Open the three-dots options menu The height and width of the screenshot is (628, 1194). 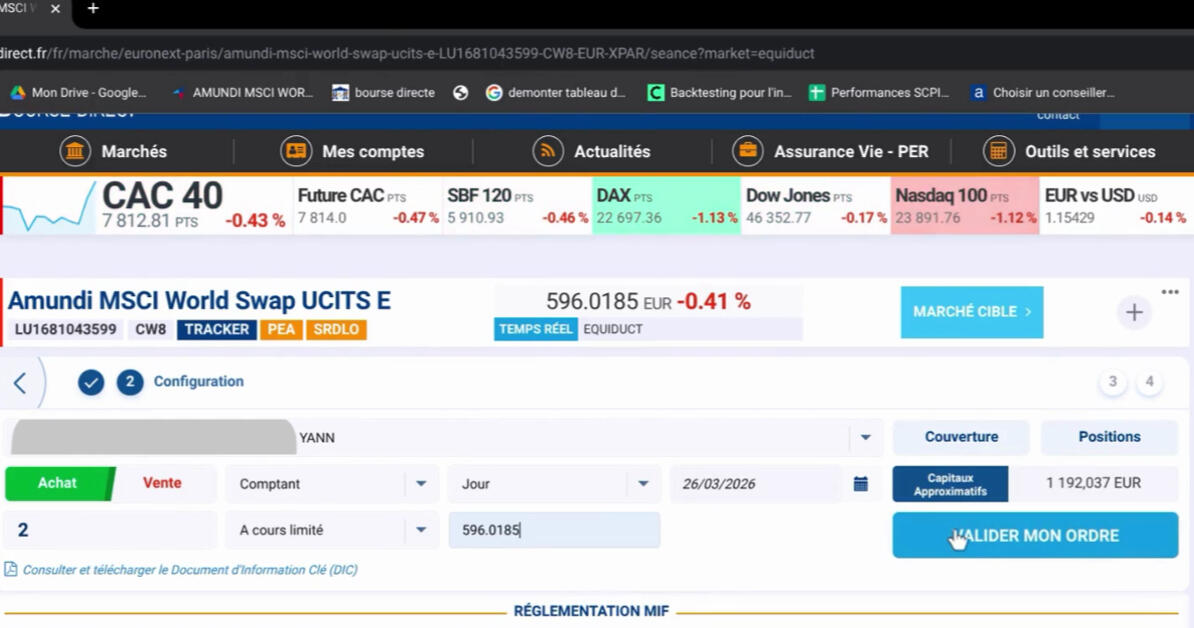point(1170,292)
